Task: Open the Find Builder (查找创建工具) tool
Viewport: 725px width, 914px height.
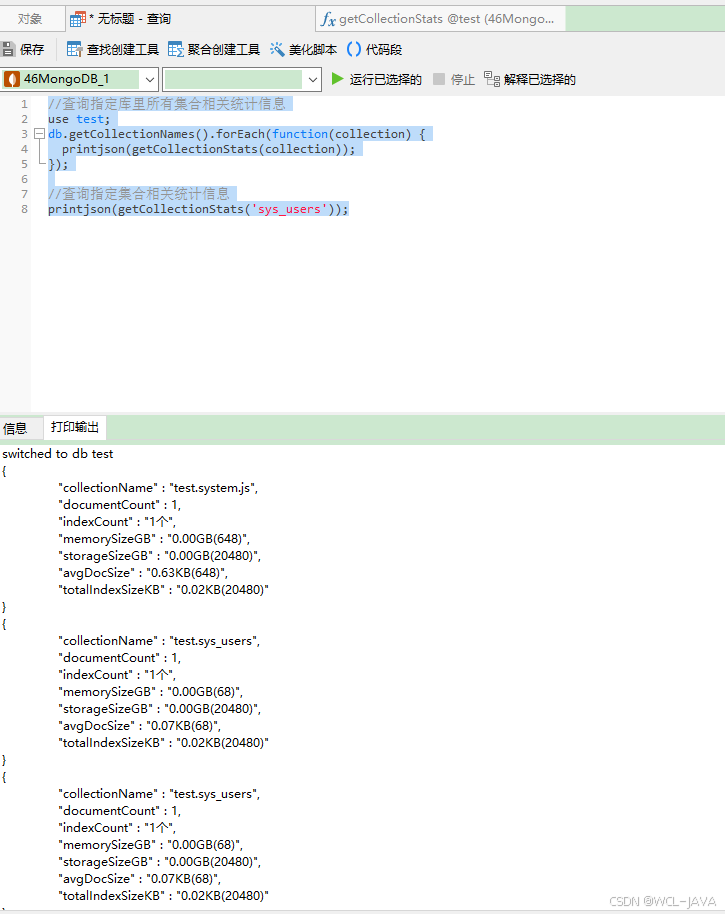Action: coord(112,50)
